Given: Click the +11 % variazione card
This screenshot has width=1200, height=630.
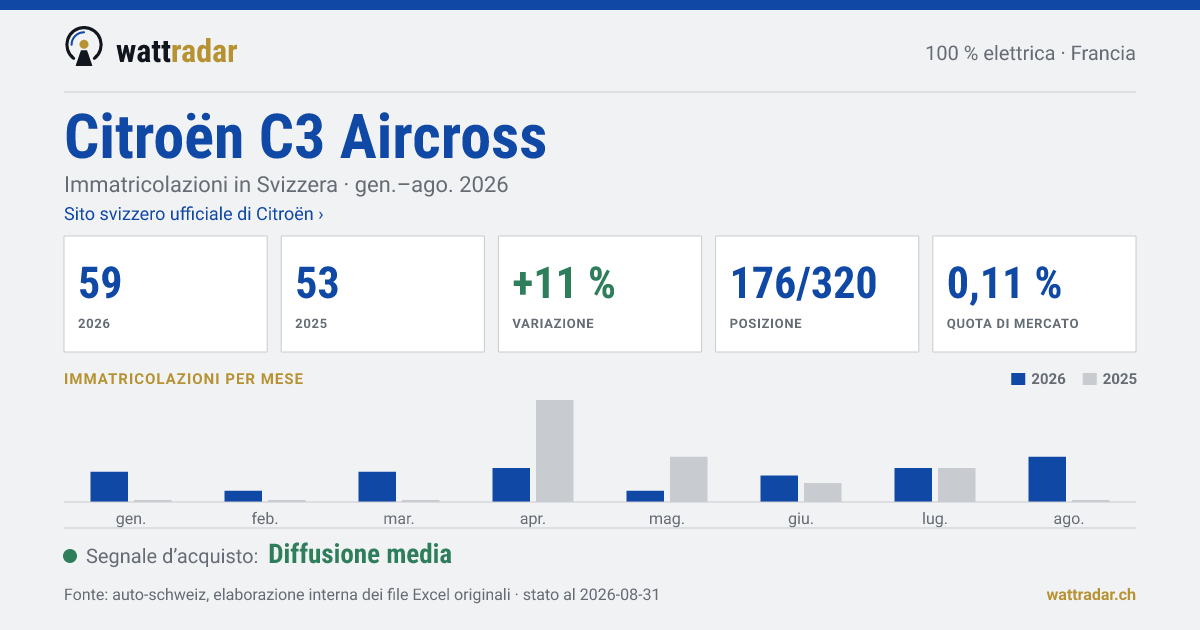Looking at the screenshot, I should pos(599,294).
